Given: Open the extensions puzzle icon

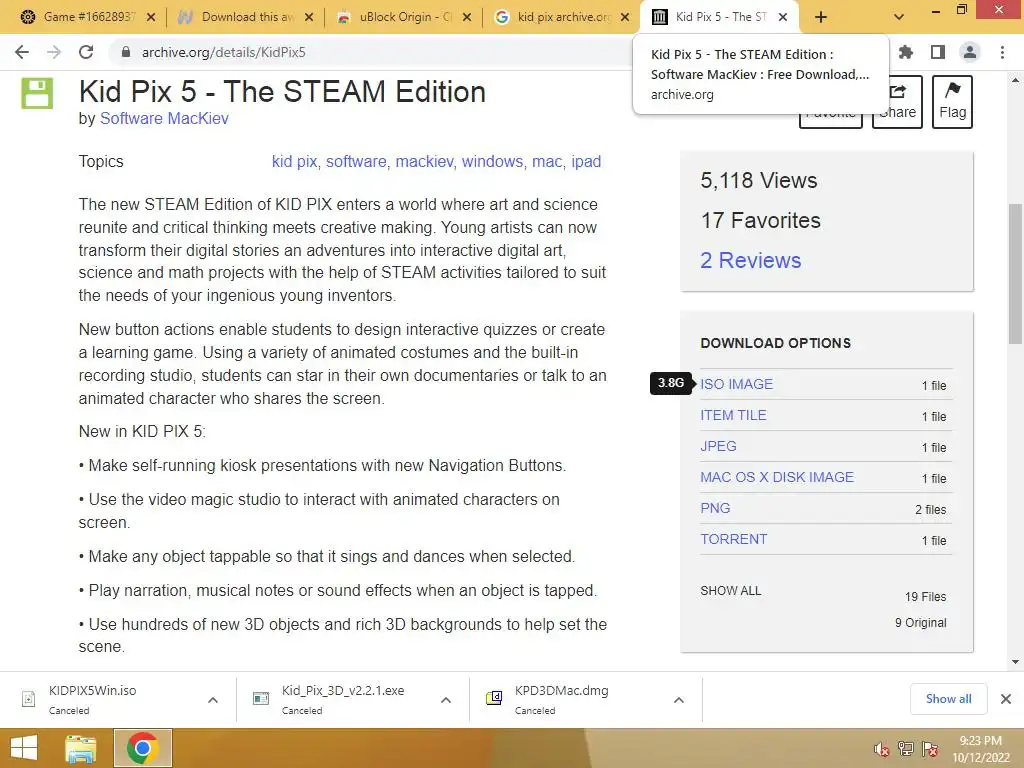Looking at the screenshot, I should point(906,52).
